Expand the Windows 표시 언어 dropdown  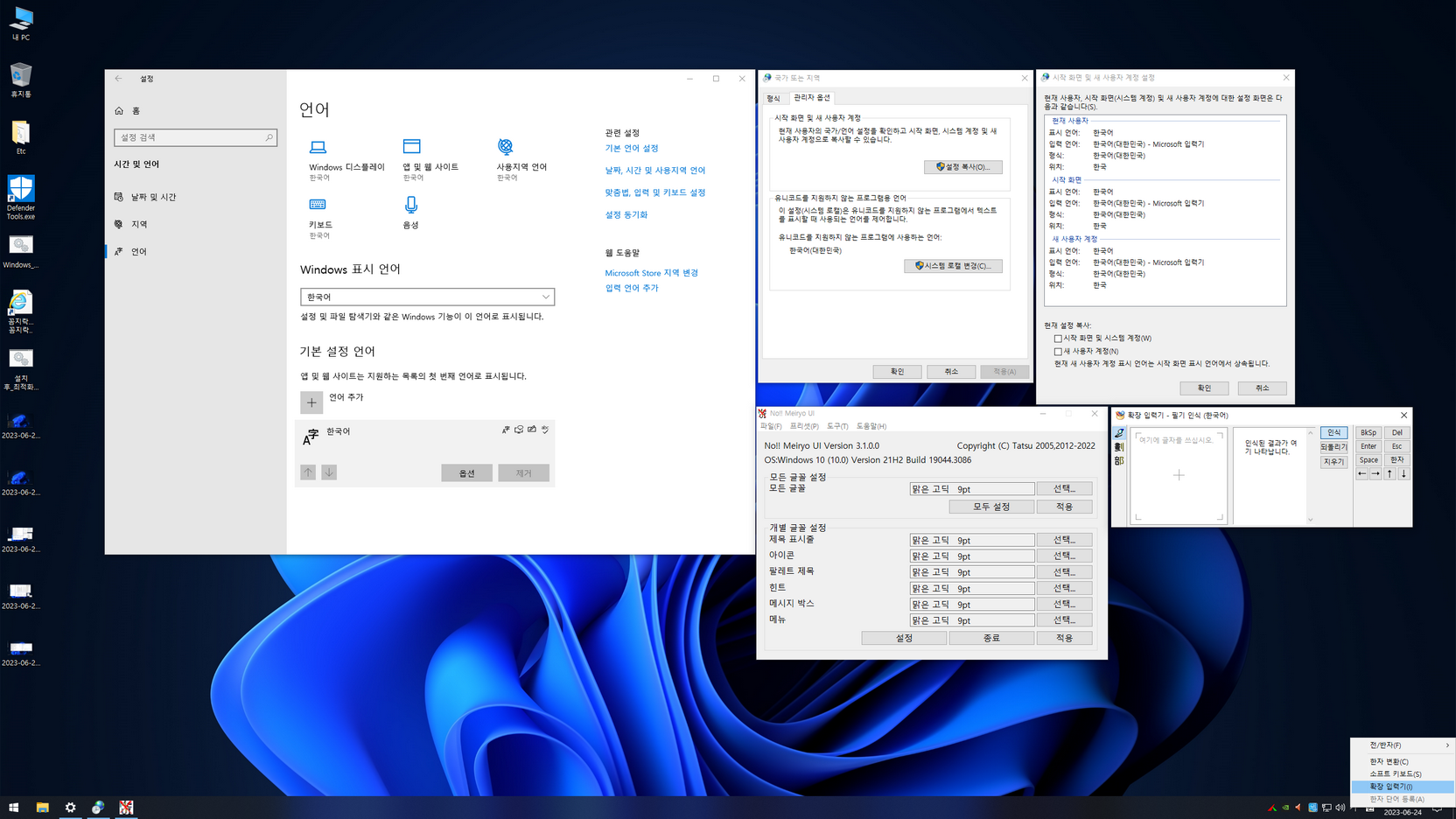427,297
